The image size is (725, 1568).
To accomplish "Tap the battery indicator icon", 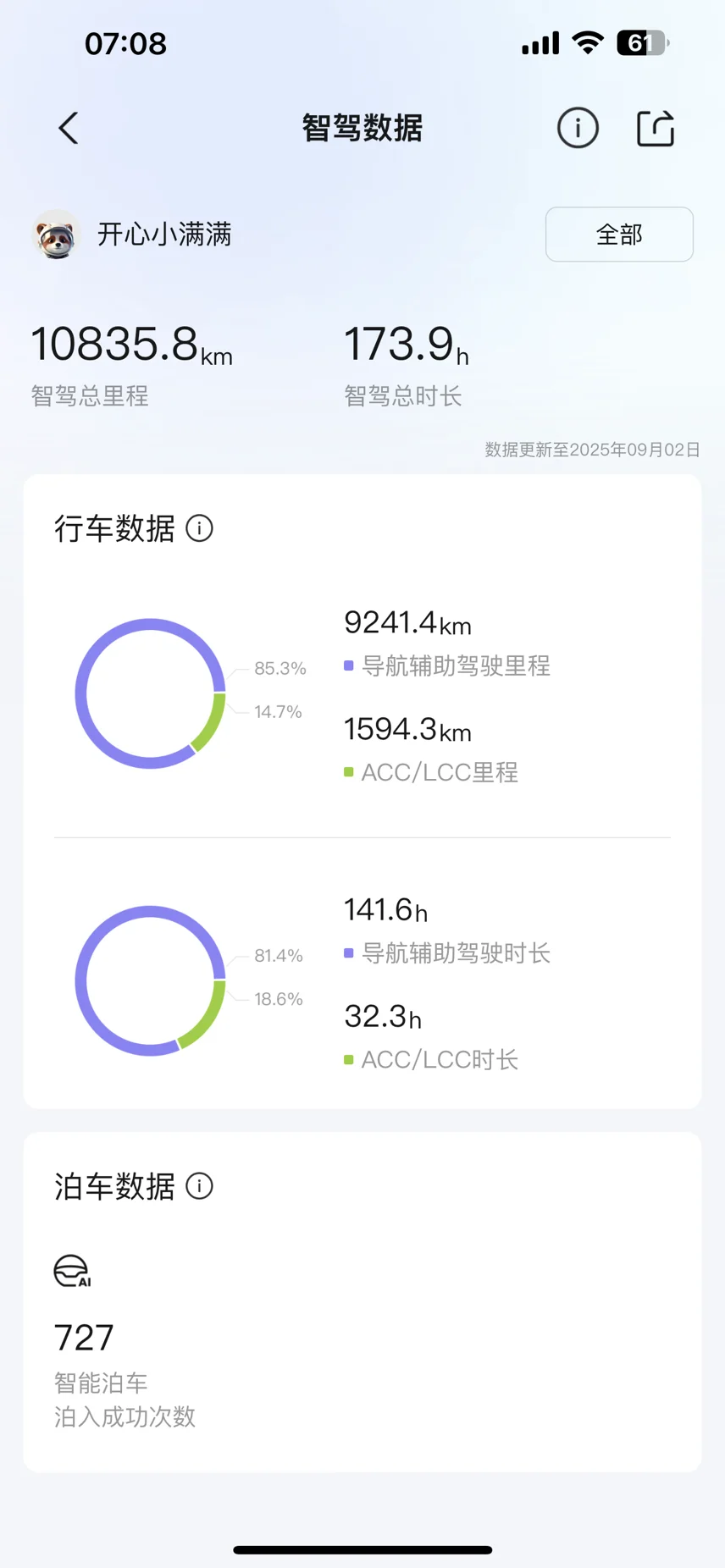I will [x=643, y=42].
